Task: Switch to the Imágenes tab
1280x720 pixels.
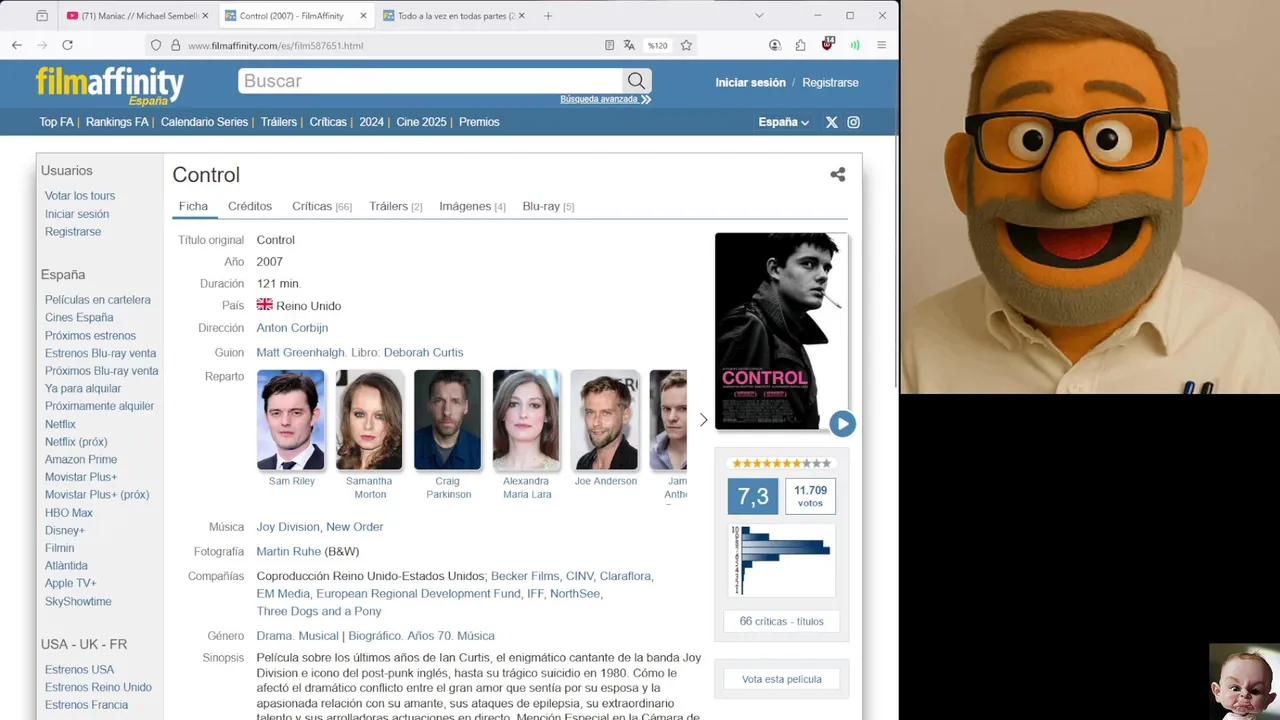Action: pos(472,206)
